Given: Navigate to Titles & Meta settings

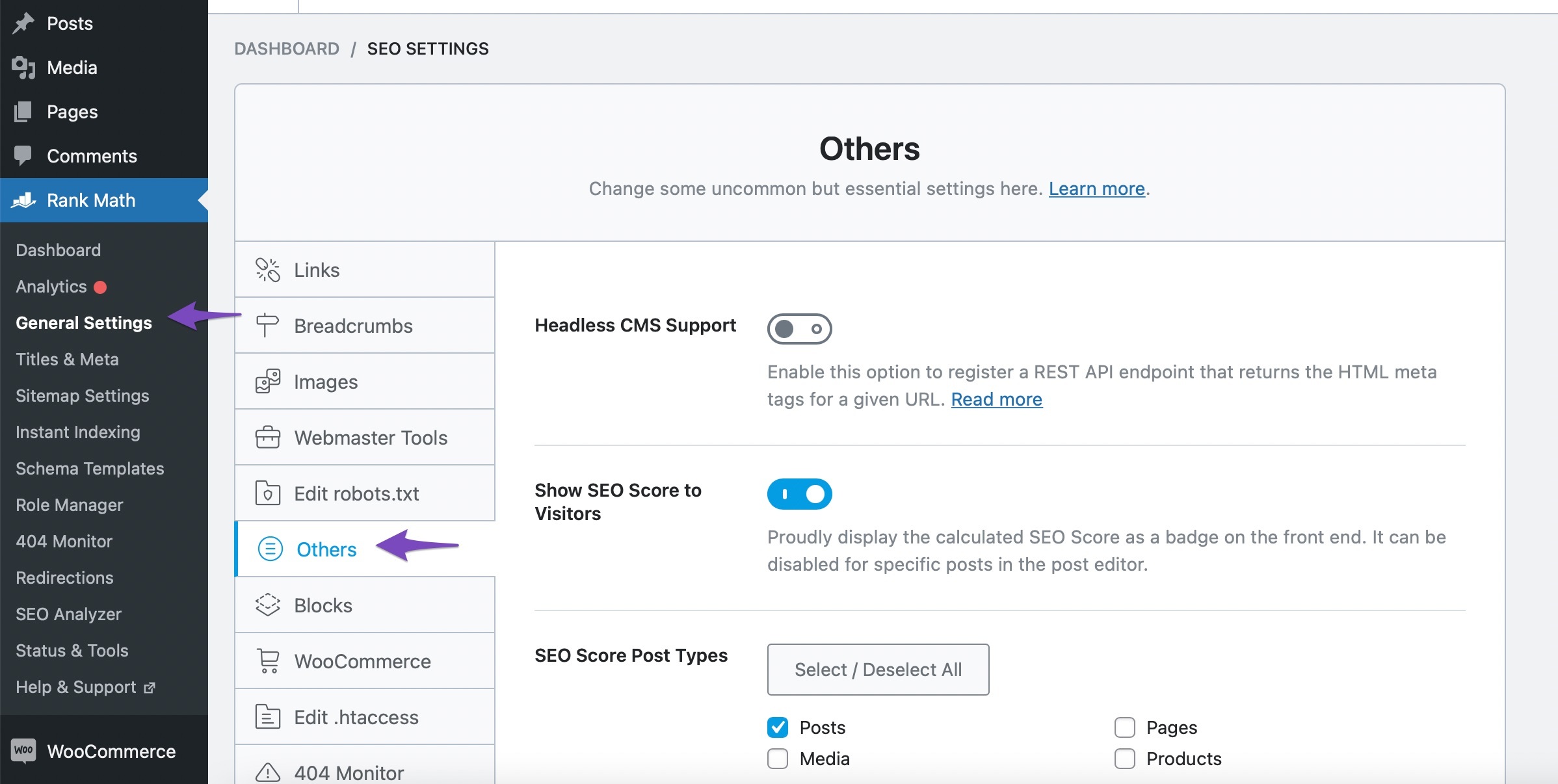Looking at the screenshot, I should click(67, 358).
